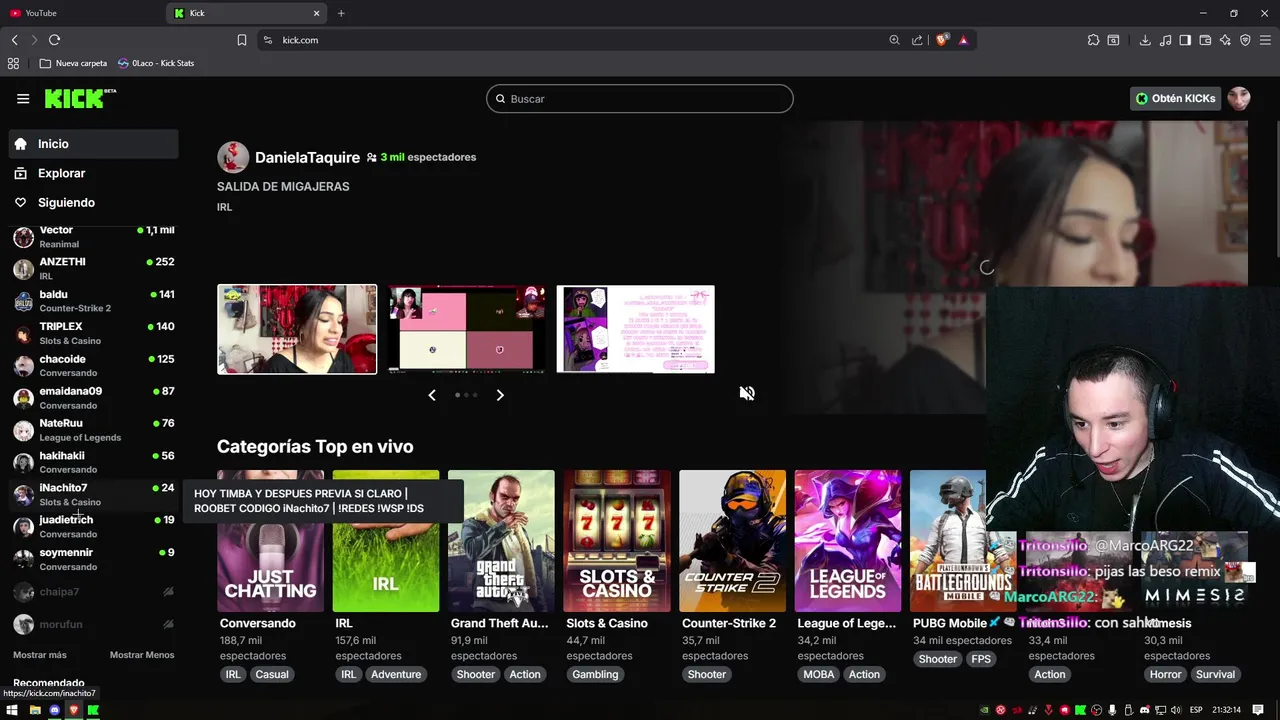Open the browser downloads icon
This screenshot has width=1280, height=720.
click(1145, 40)
